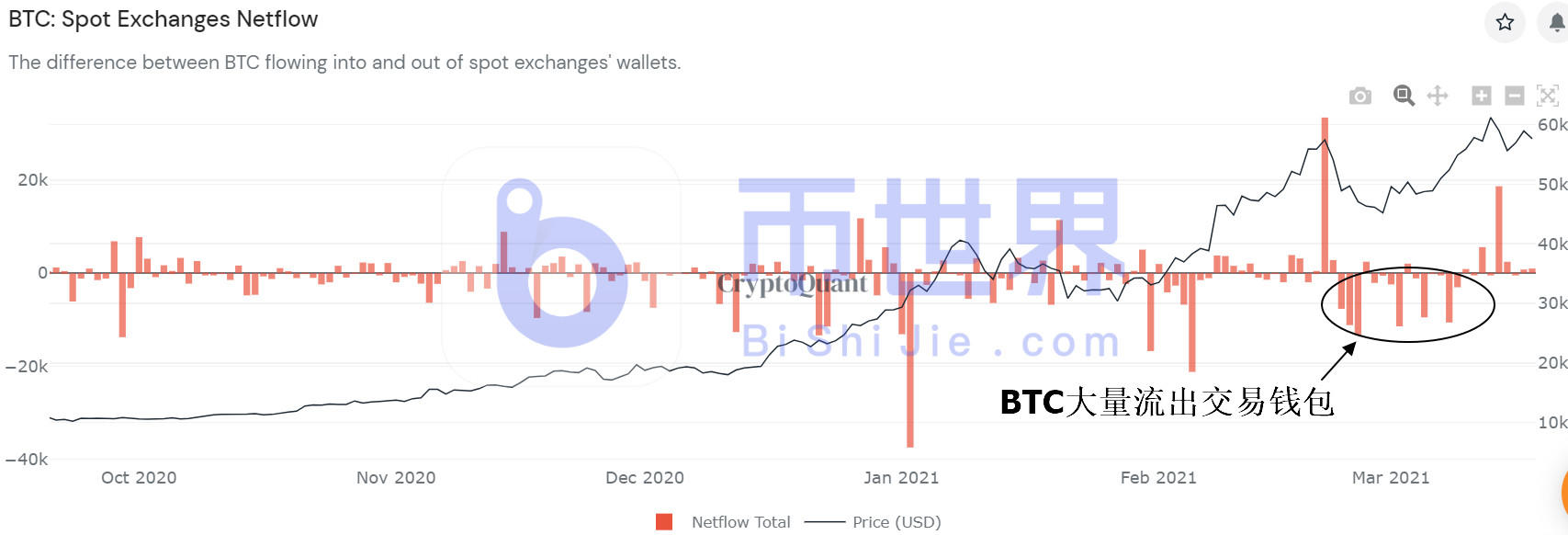This screenshot has width=1568, height=535.
Task: Select the box zoom tool
Action: (1403, 95)
